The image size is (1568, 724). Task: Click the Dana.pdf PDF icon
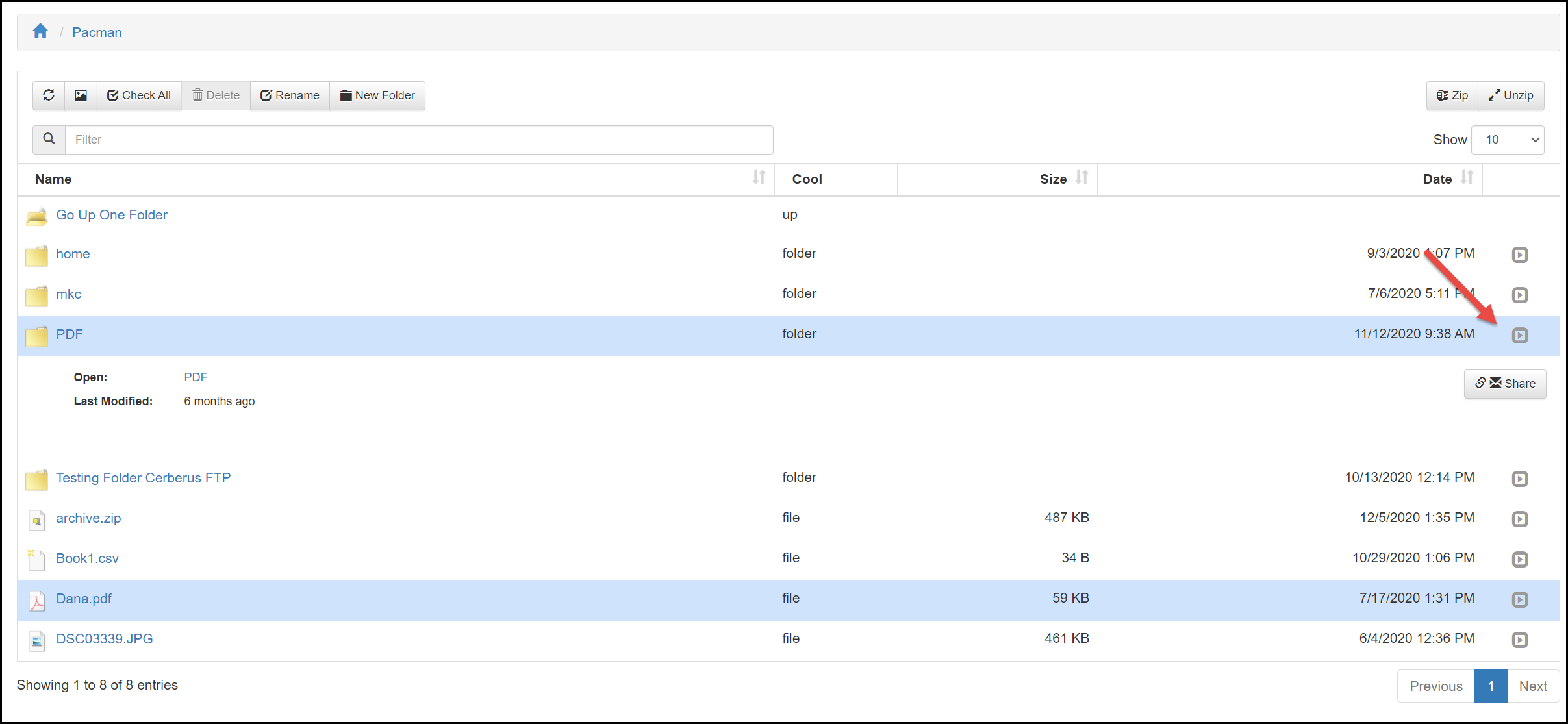(37, 601)
